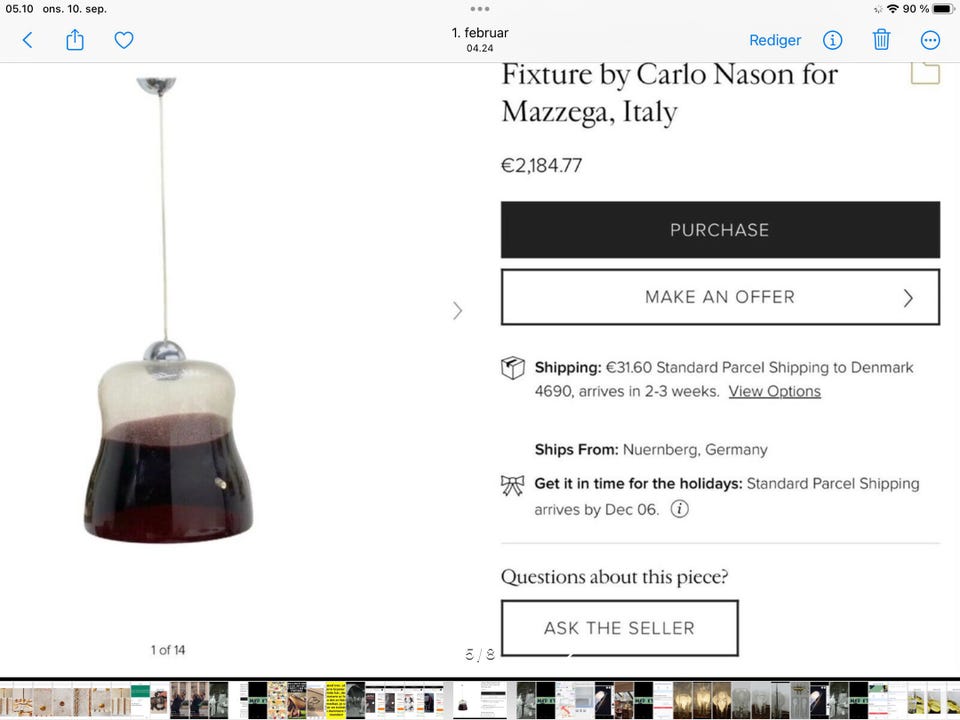
Task: Show the next product image with the arrow
Action: [458, 310]
